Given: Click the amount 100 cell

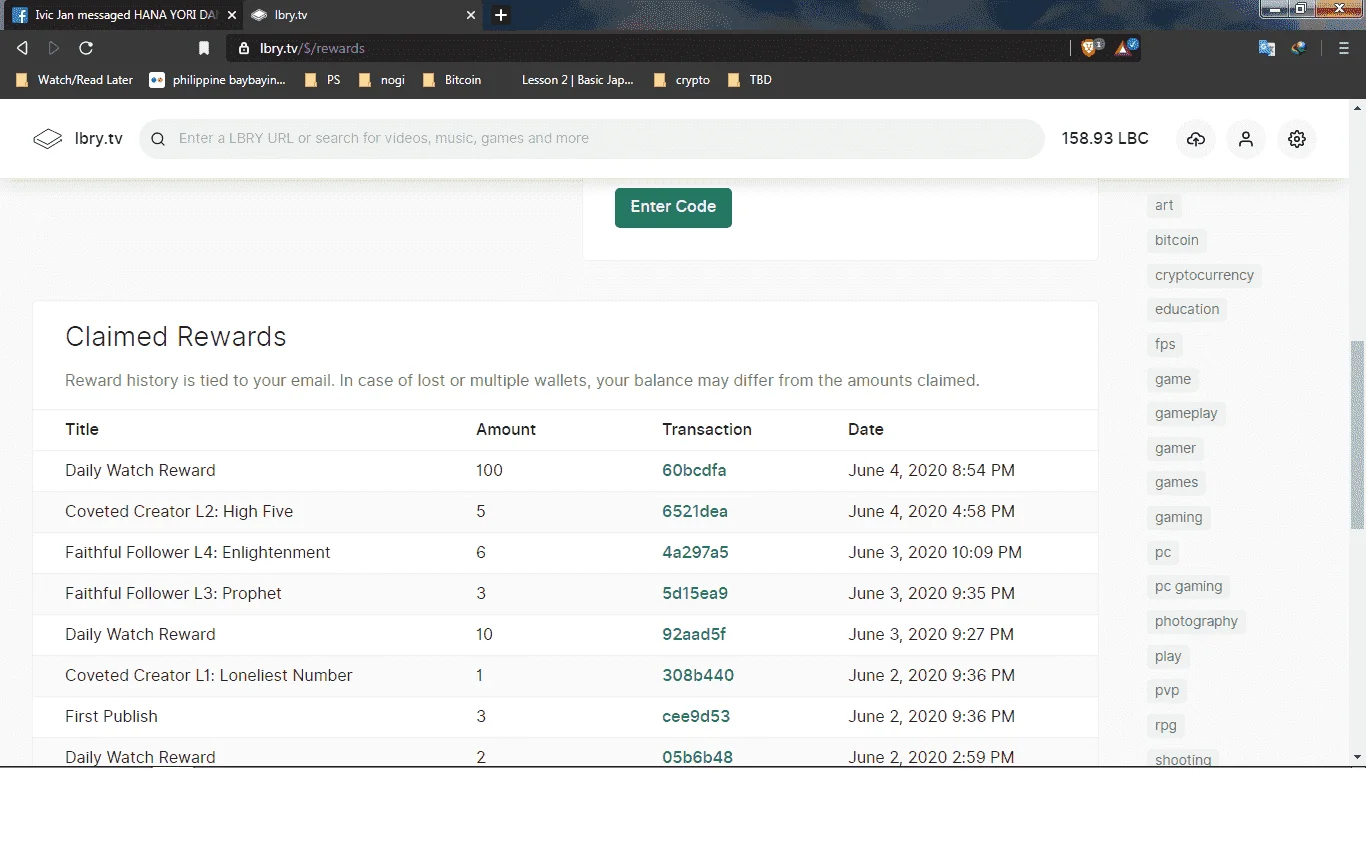Looking at the screenshot, I should pyautogui.click(x=489, y=470).
